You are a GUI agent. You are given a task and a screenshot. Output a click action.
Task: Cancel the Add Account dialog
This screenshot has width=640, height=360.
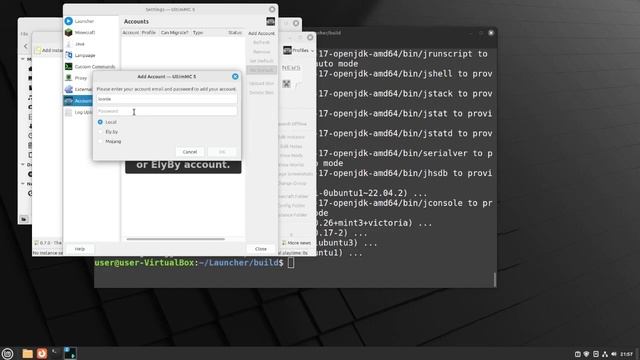point(190,152)
